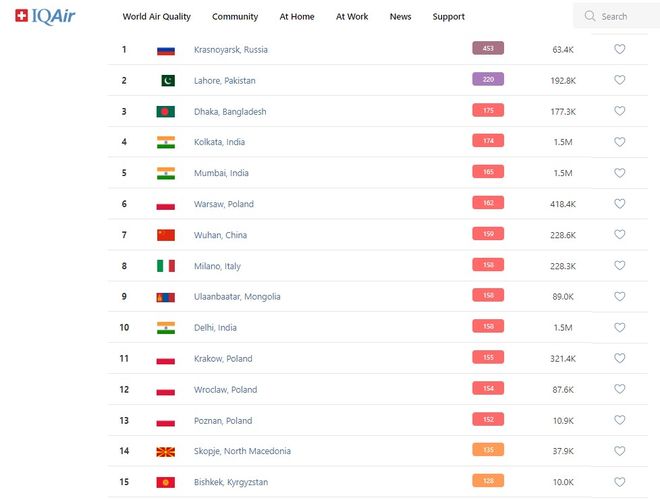Click the Italy flag next to Milano
The image size is (660, 500).
[166, 266]
